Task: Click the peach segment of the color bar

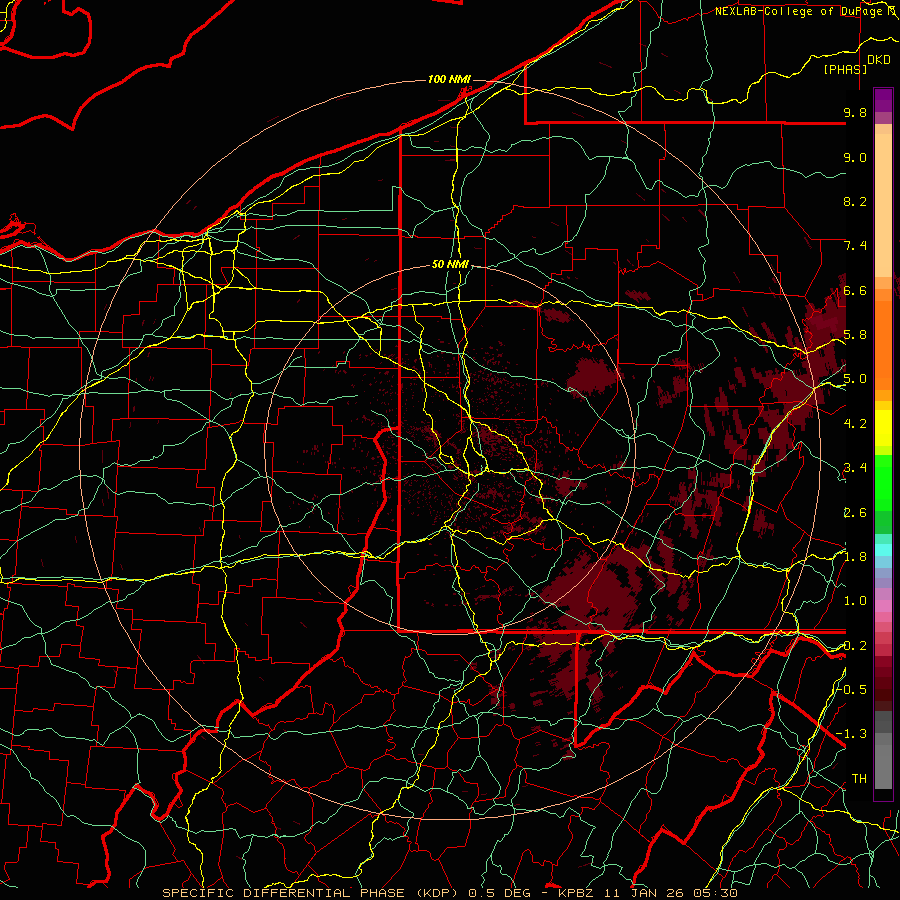Action: [x=883, y=205]
